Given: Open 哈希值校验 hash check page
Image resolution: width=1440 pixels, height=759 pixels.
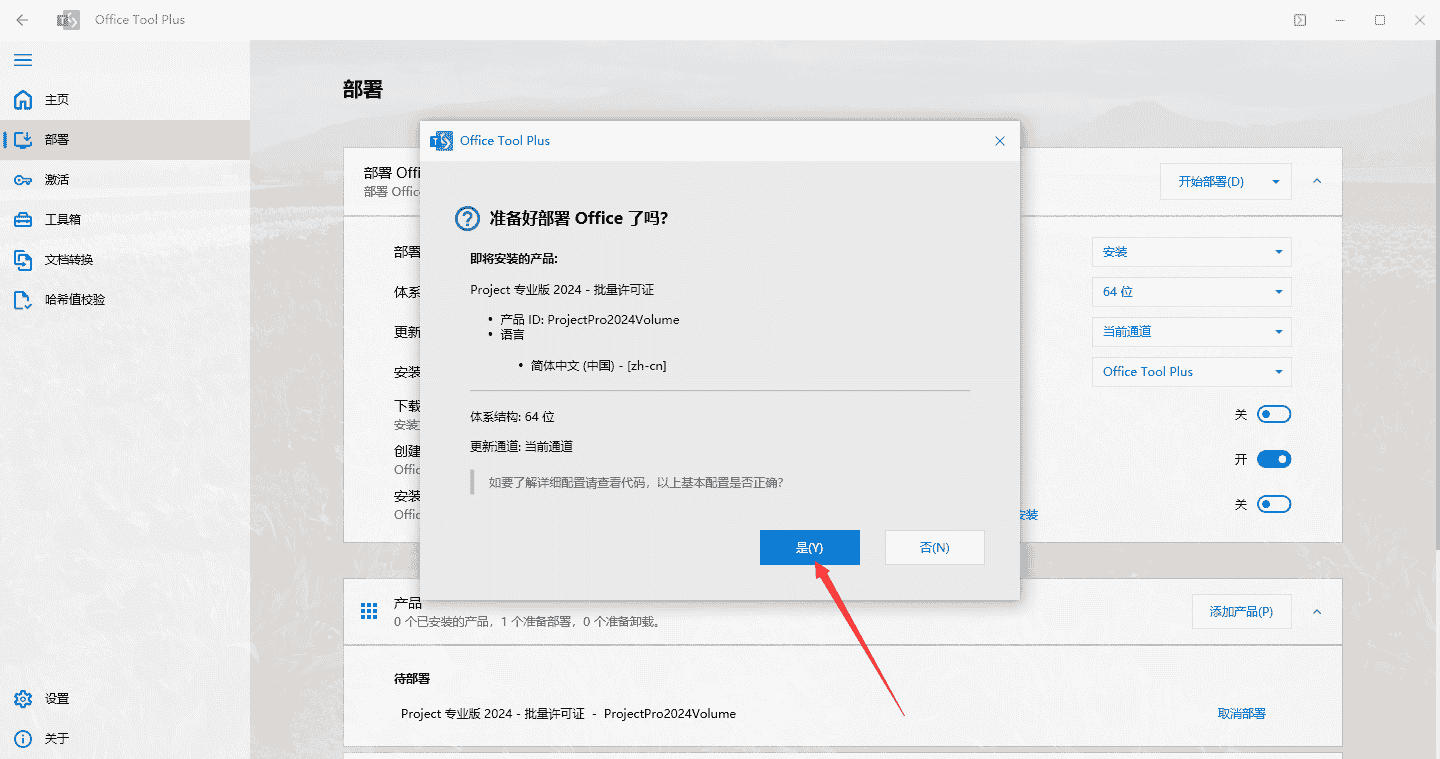Looking at the screenshot, I should click(x=125, y=300).
